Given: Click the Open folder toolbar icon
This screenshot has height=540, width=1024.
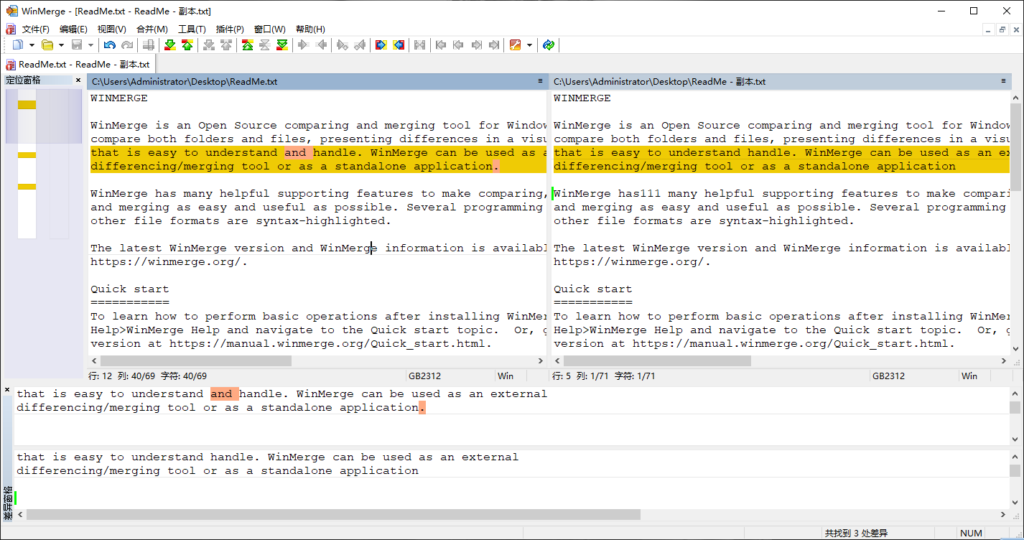Looking at the screenshot, I should pos(47,45).
